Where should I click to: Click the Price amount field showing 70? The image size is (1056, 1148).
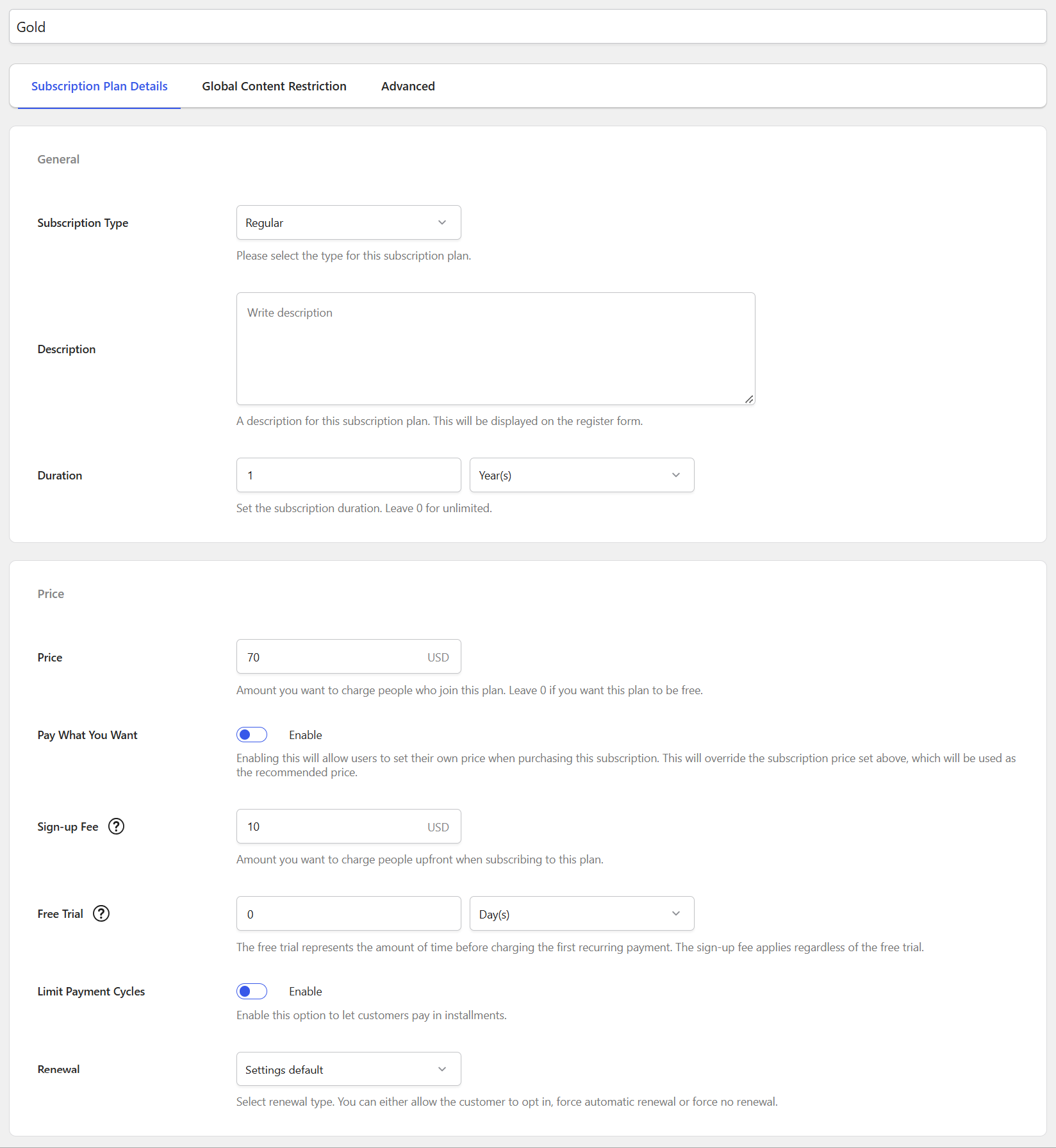coord(349,657)
